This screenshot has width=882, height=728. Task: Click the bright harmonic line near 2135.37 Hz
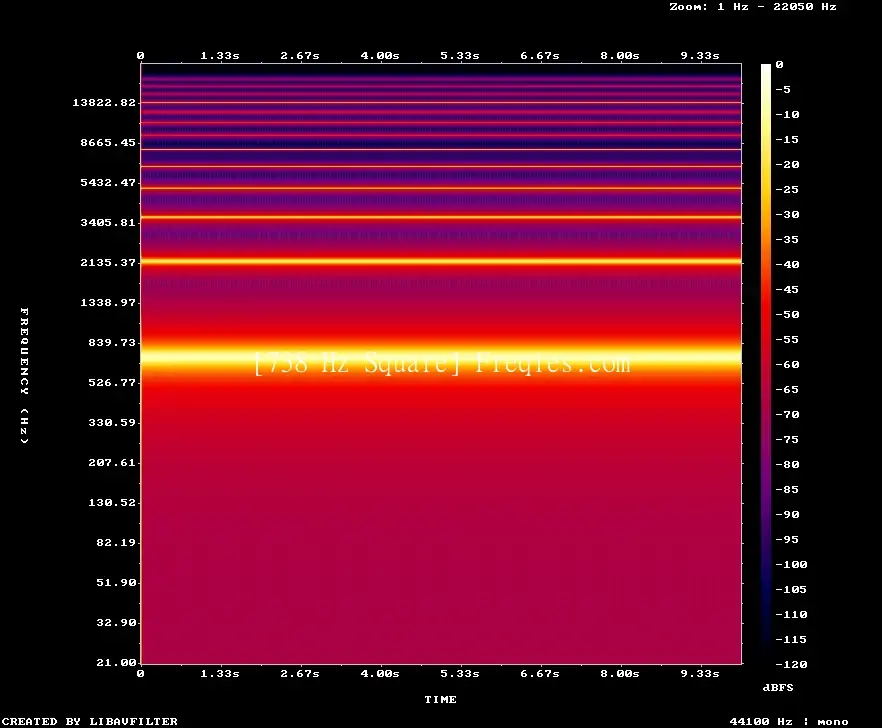click(441, 261)
